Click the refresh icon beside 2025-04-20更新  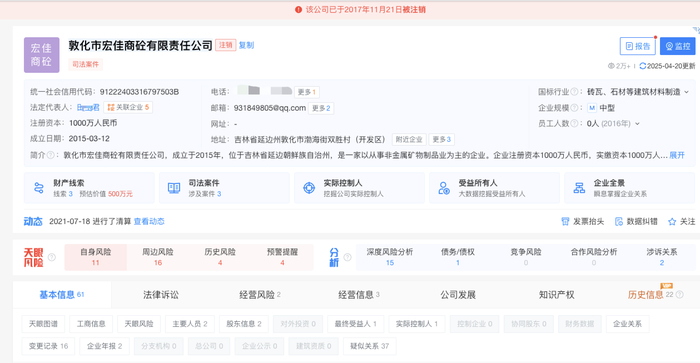tap(642, 66)
